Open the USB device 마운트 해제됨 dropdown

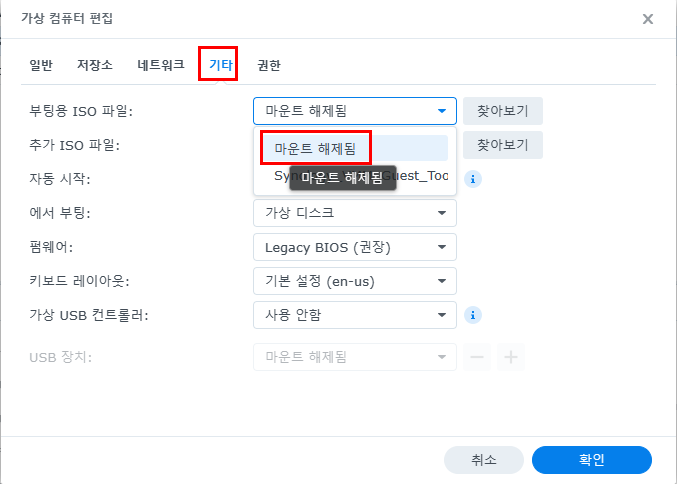pos(355,357)
